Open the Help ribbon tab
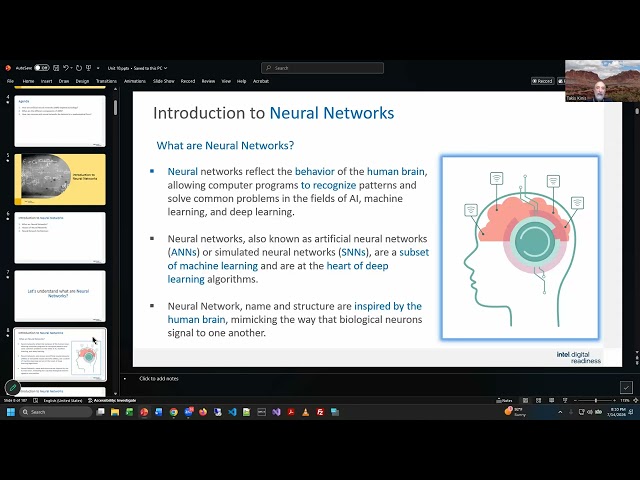The image size is (640, 480). pos(242,81)
